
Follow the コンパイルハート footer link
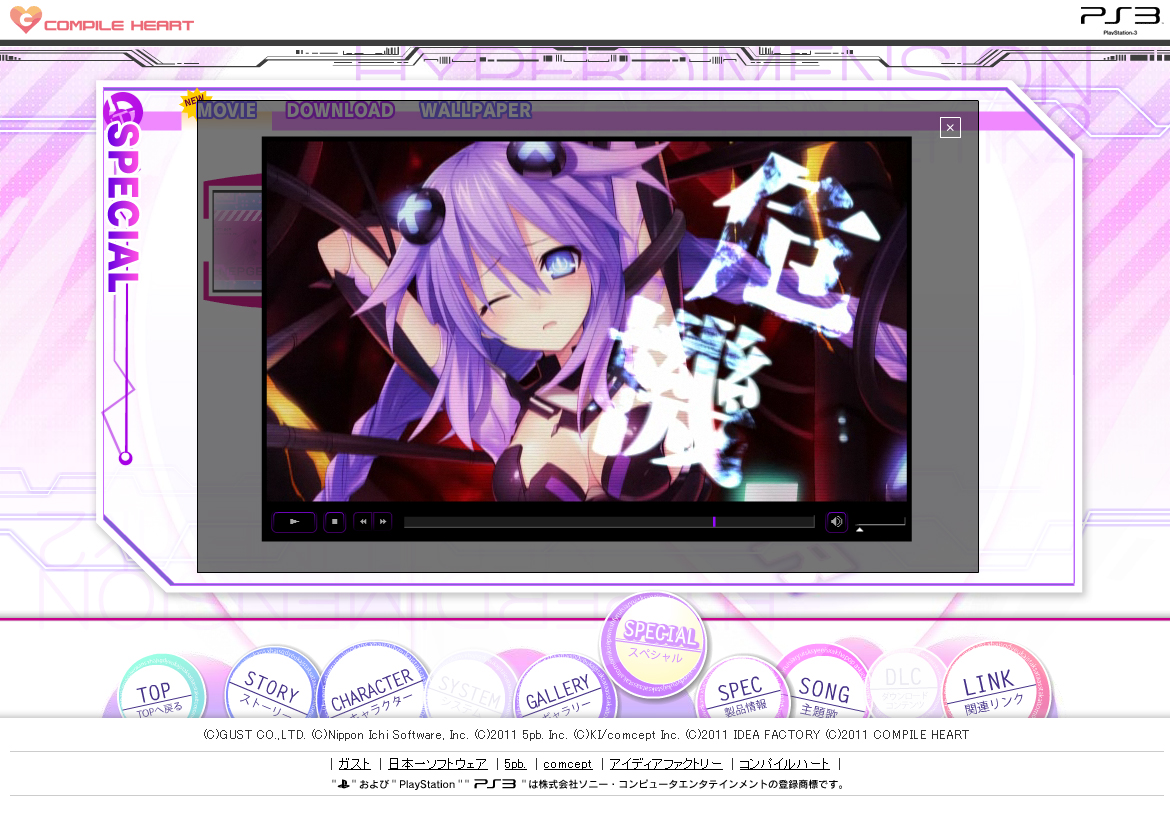784,764
